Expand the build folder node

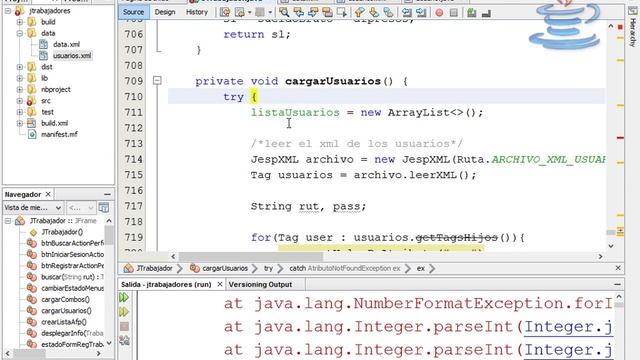[20, 22]
